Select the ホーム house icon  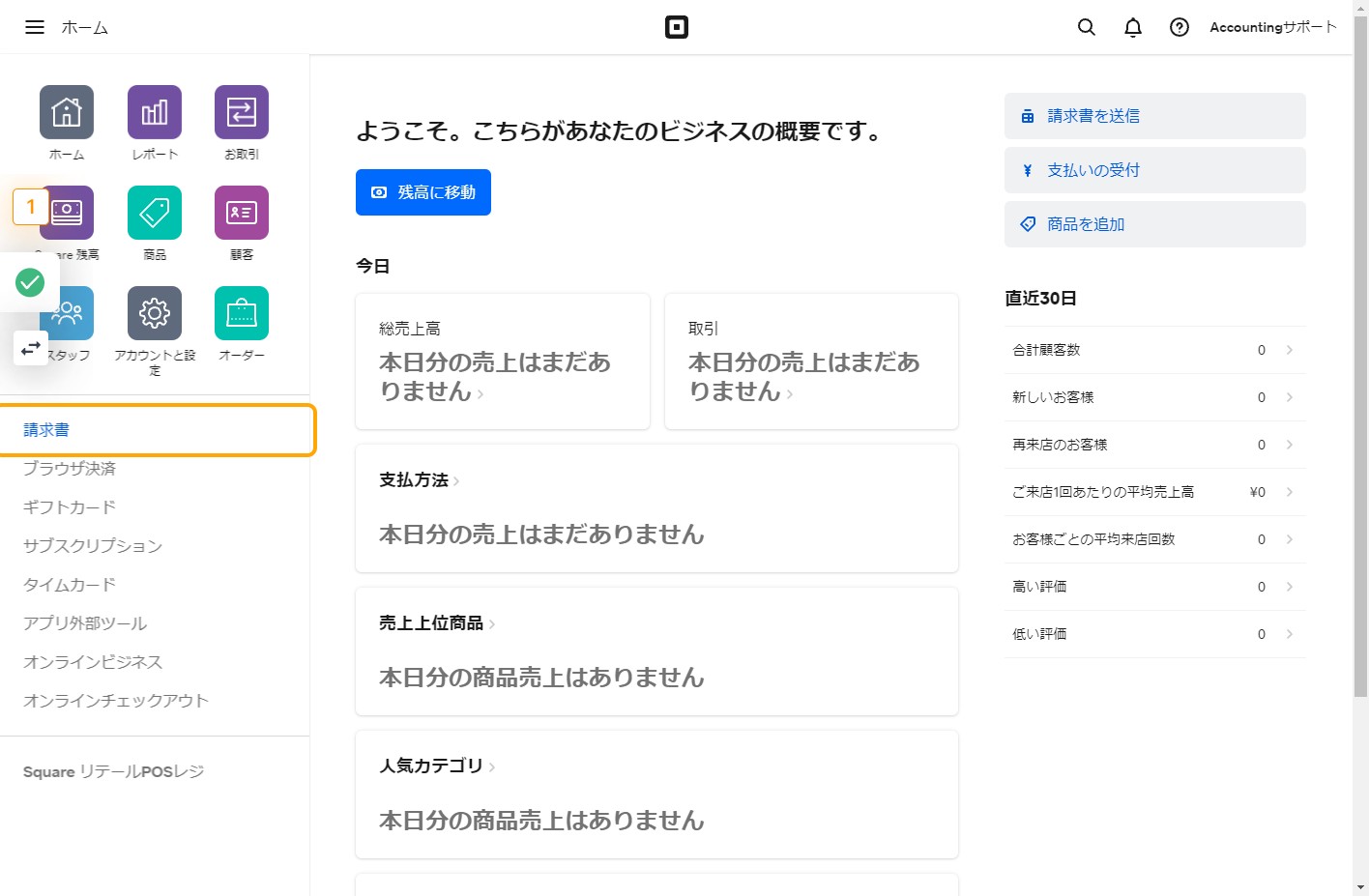point(67,112)
